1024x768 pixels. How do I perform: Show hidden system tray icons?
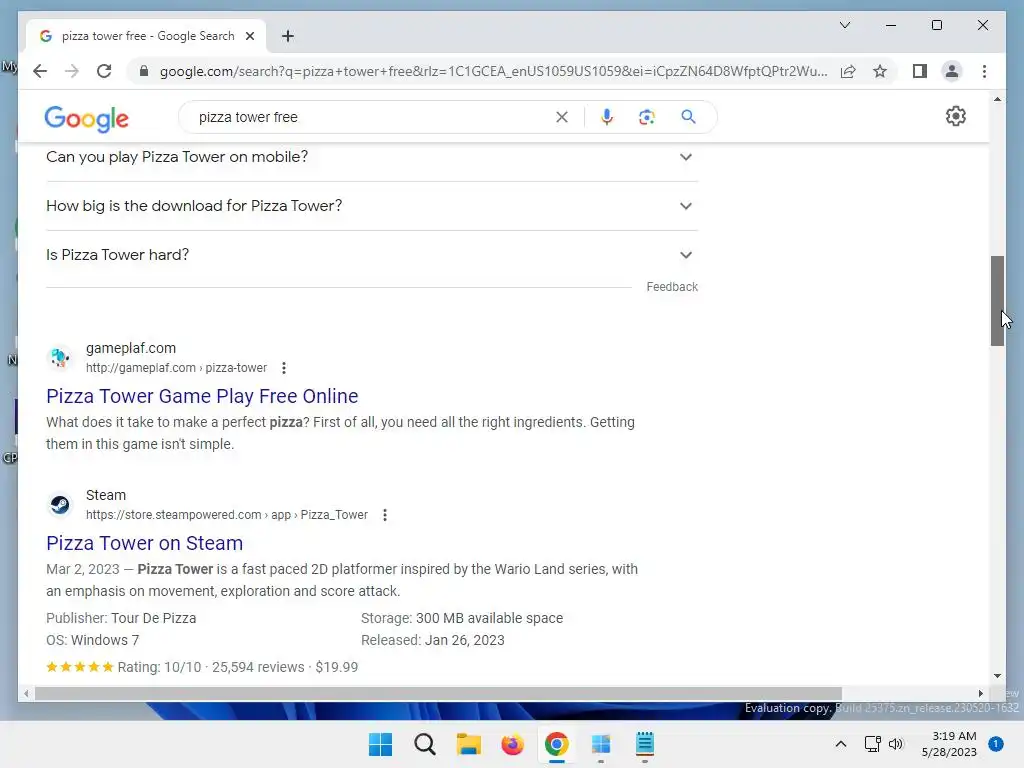point(841,744)
